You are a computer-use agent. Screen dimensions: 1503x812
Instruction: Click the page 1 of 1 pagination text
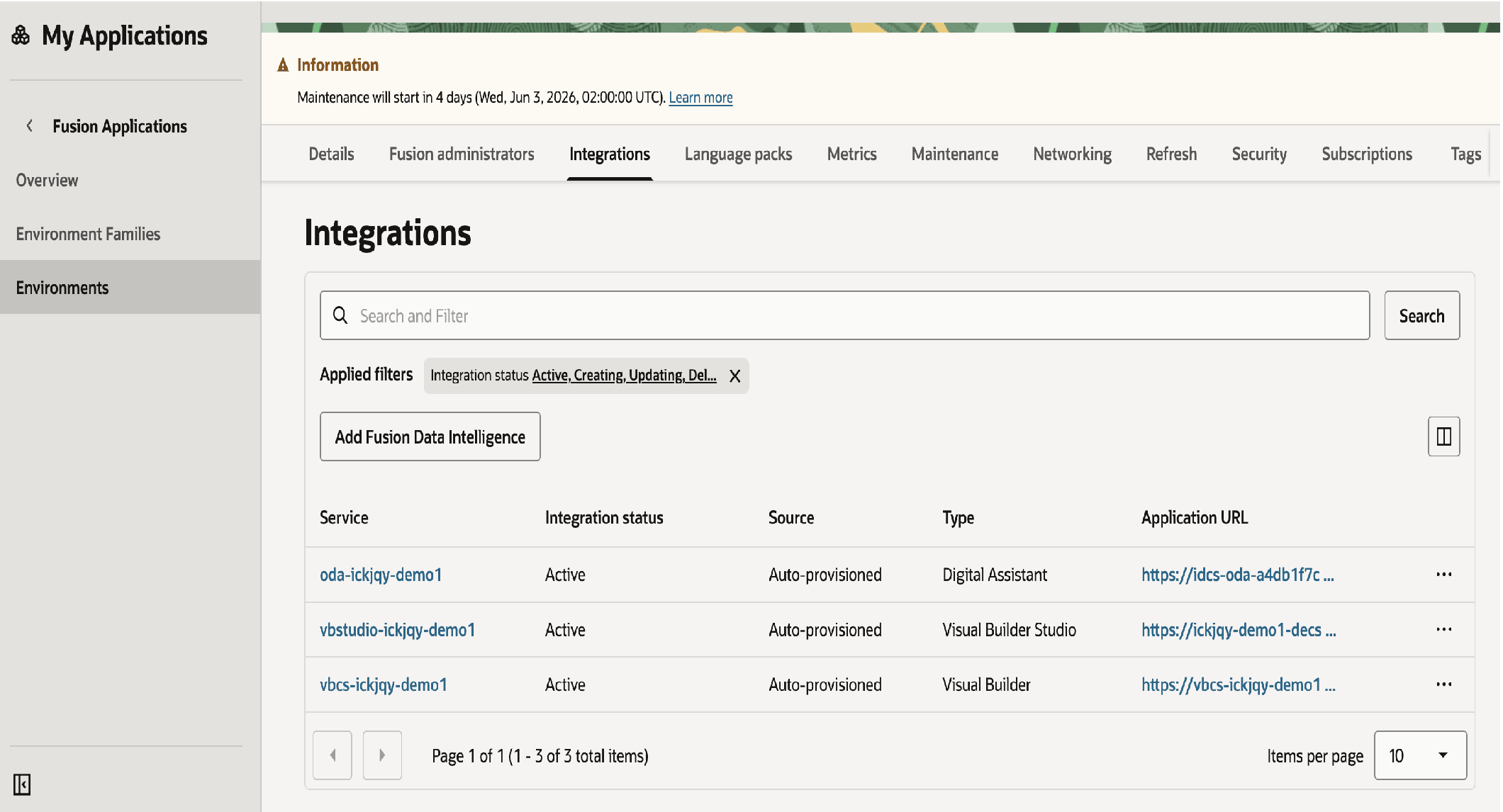(540, 756)
